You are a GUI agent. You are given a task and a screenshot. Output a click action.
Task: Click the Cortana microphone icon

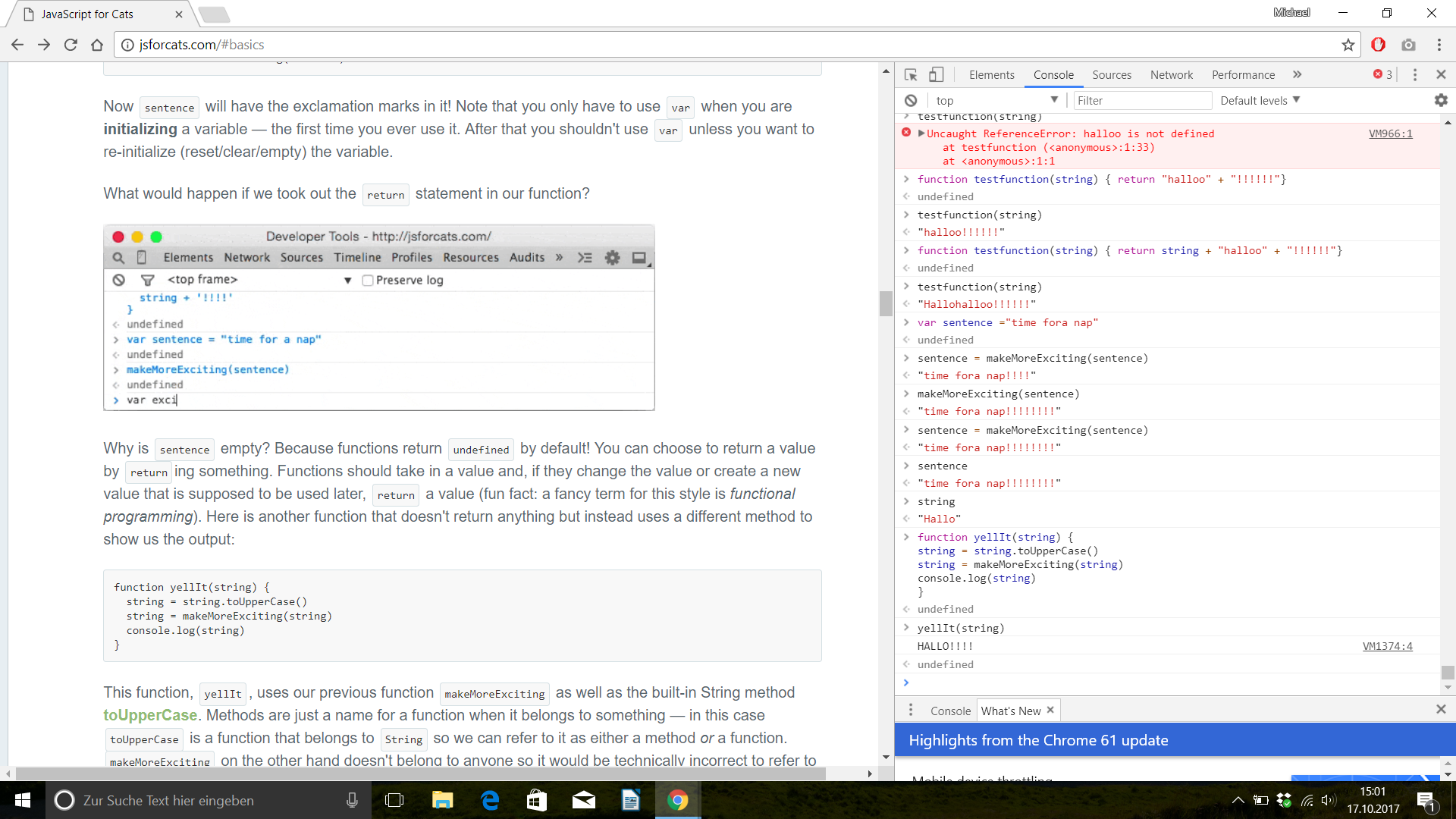click(x=352, y=800)
